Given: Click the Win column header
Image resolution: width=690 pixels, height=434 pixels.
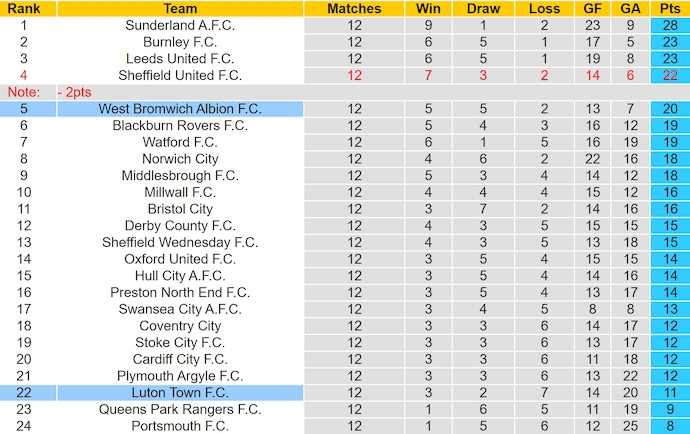Looking at the screenshot, I should click(427, 9).
